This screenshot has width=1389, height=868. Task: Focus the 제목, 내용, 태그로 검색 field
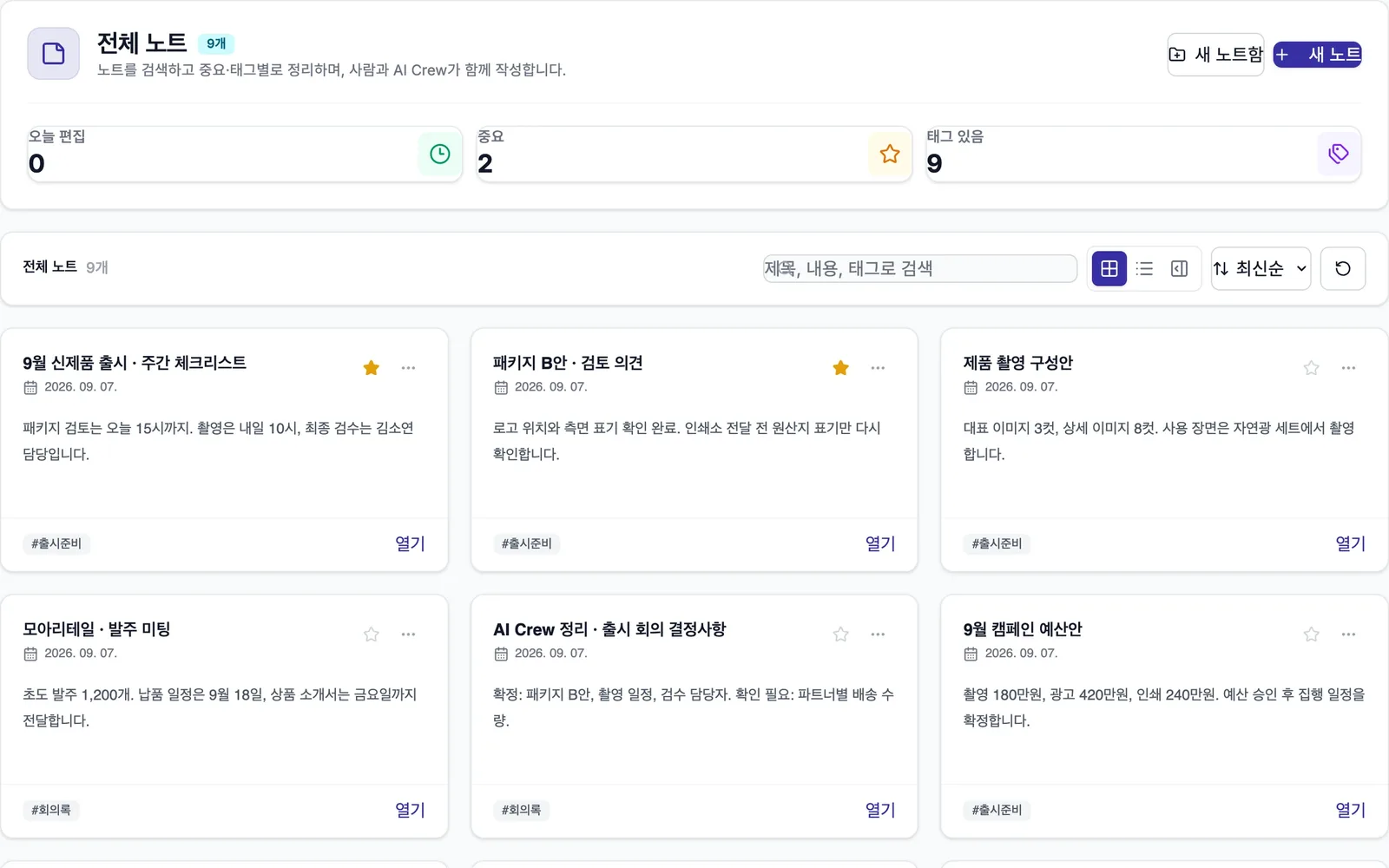[920, 268]
